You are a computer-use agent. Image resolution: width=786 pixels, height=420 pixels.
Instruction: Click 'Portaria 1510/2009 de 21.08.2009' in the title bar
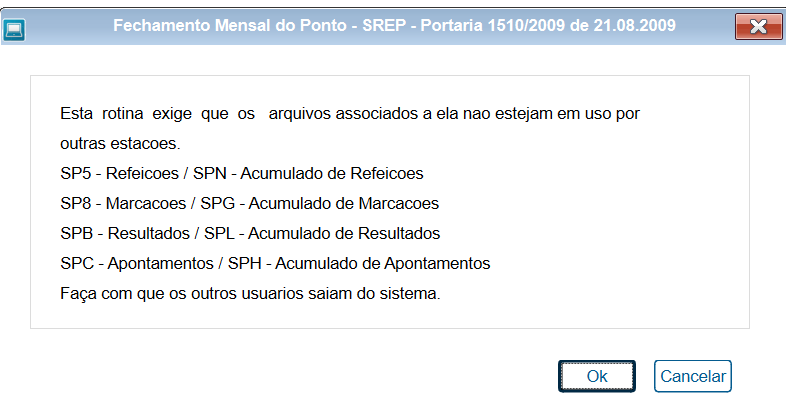[548, 25]
